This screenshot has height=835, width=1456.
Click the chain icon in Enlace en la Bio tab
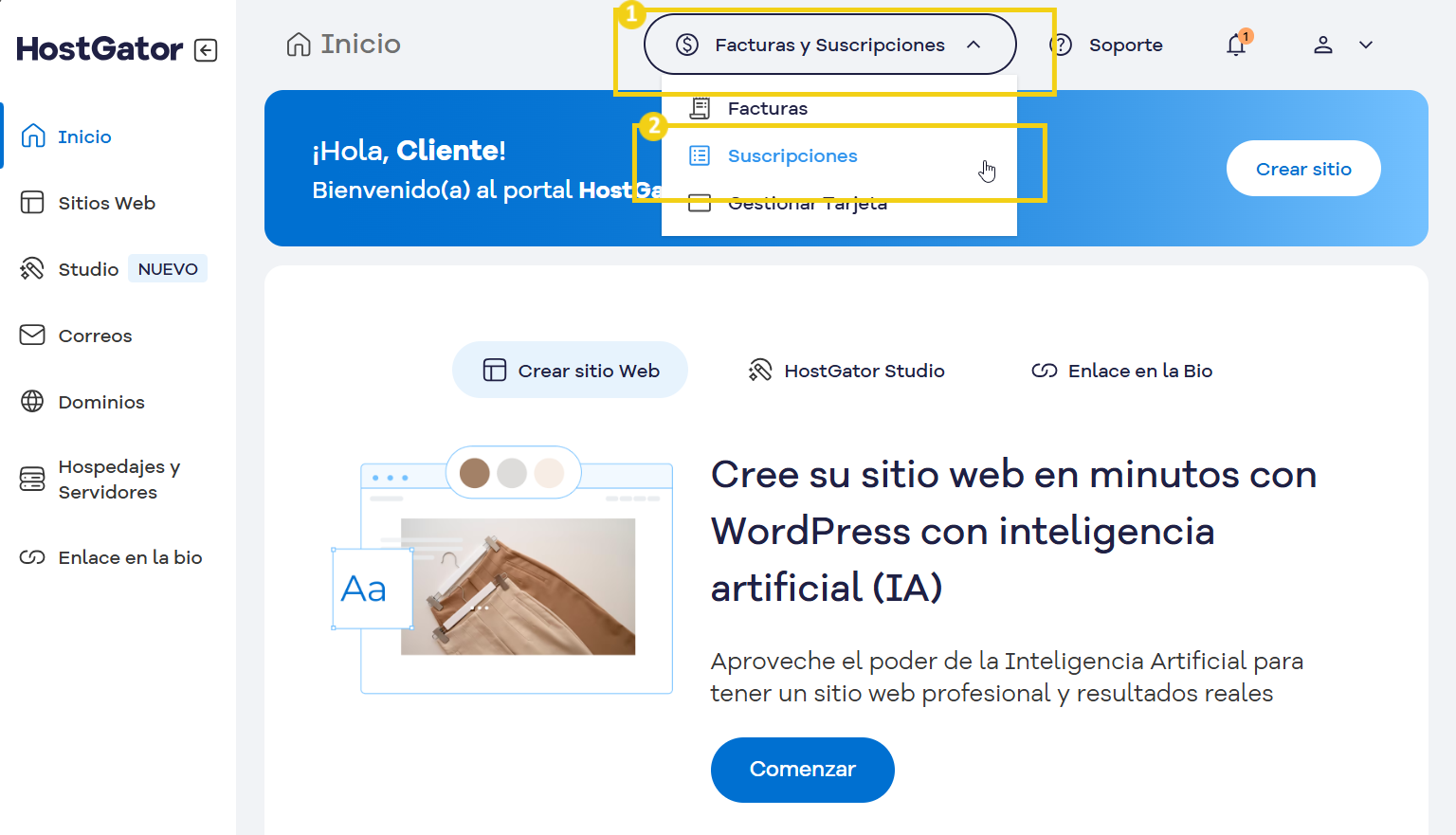(x=1045, y=371)
